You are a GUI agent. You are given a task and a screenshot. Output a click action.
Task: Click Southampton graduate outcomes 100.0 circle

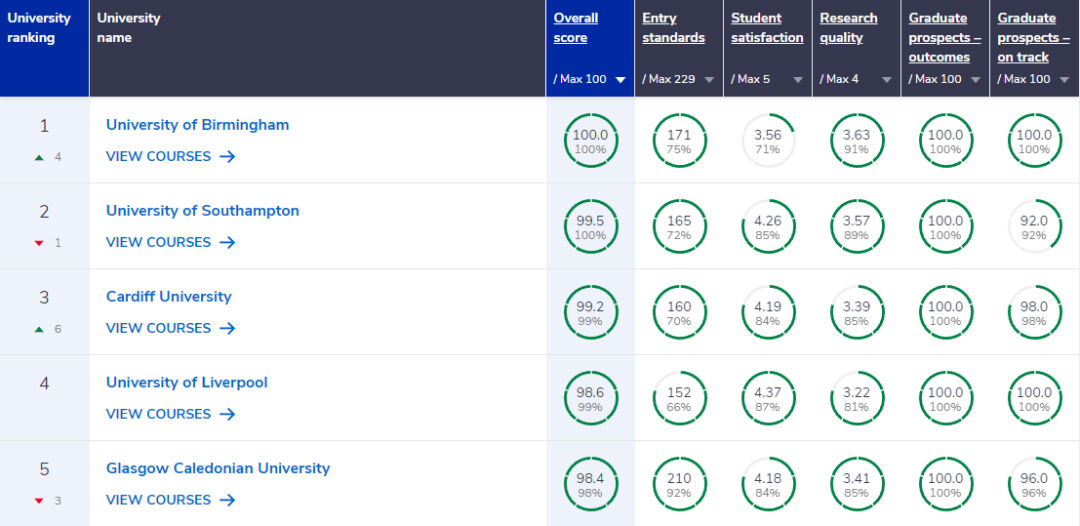[946, 227]
